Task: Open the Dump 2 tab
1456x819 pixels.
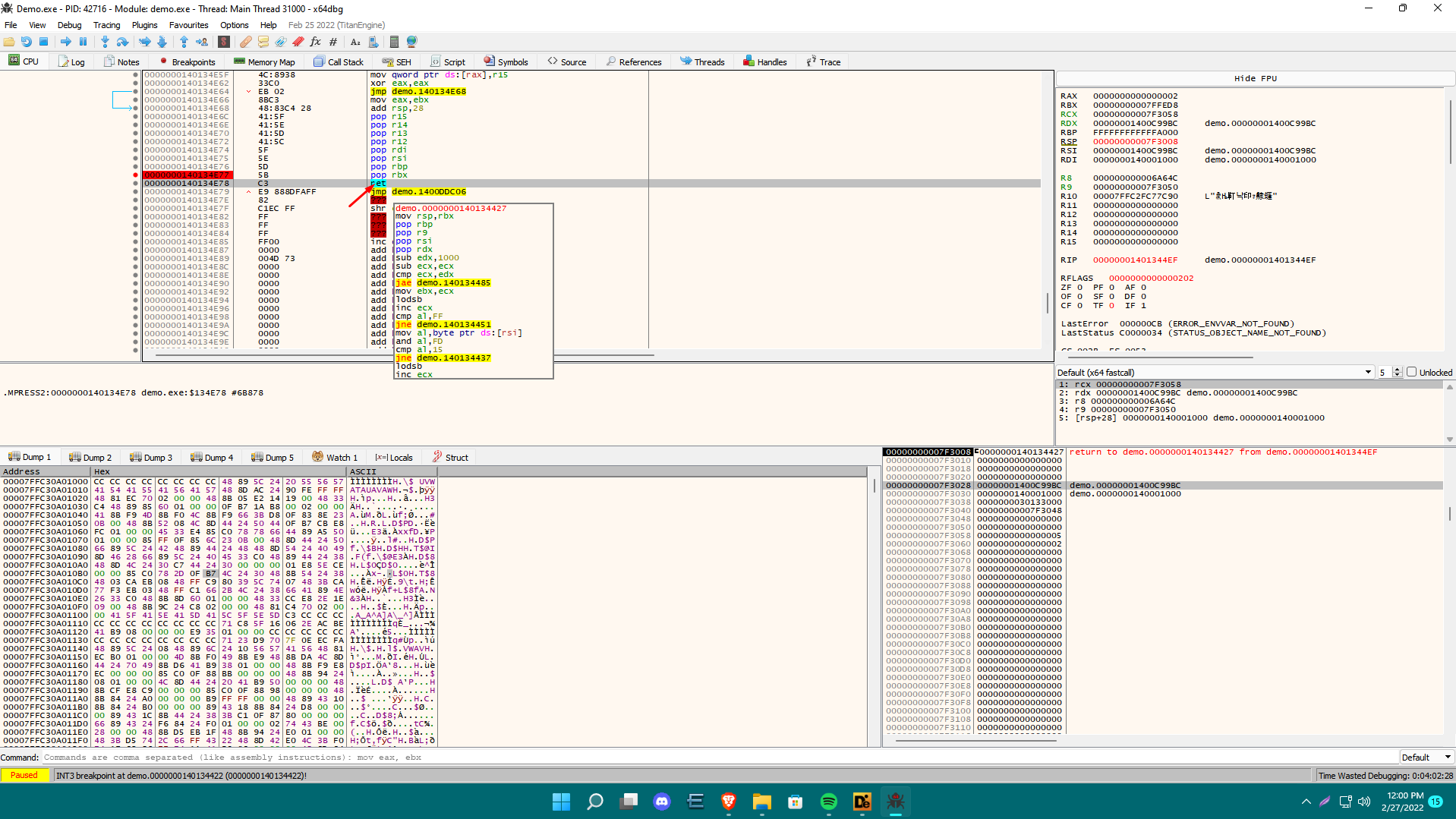Action: (x=91, y=457)
